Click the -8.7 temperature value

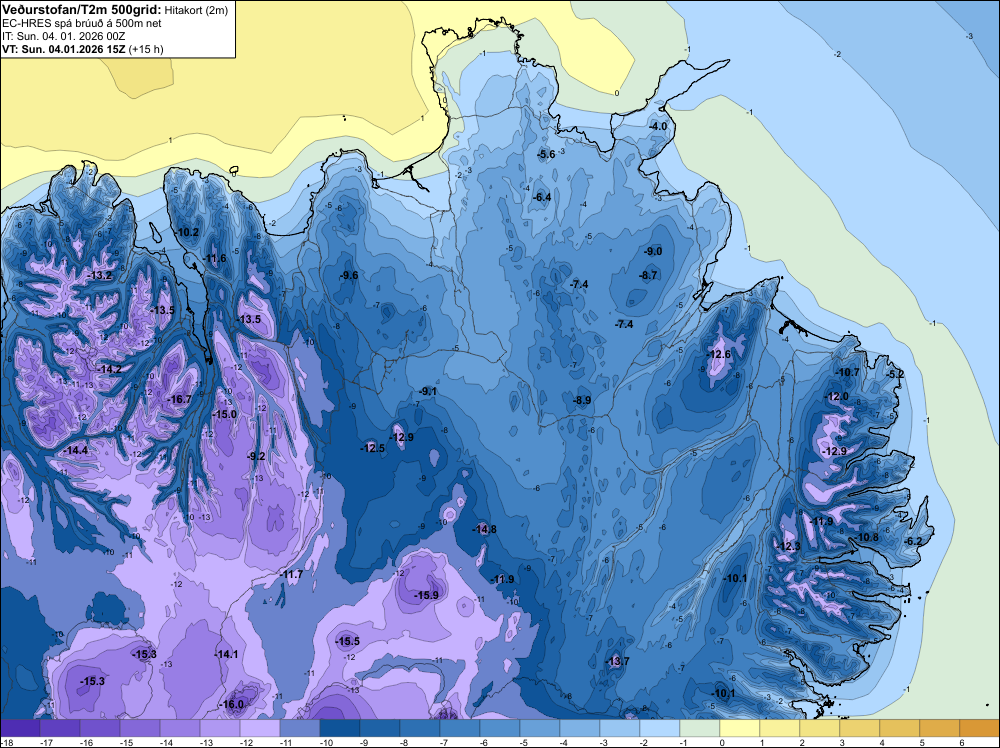pyautogui.click(x=648, y=275)
